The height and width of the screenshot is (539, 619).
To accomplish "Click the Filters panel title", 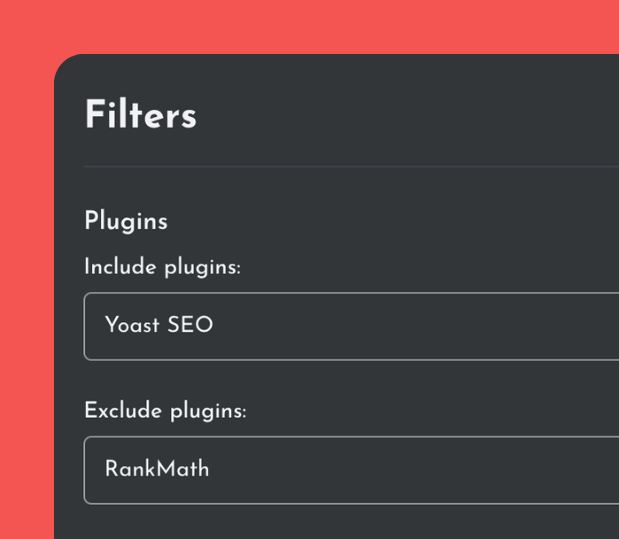I will [140, 115].
